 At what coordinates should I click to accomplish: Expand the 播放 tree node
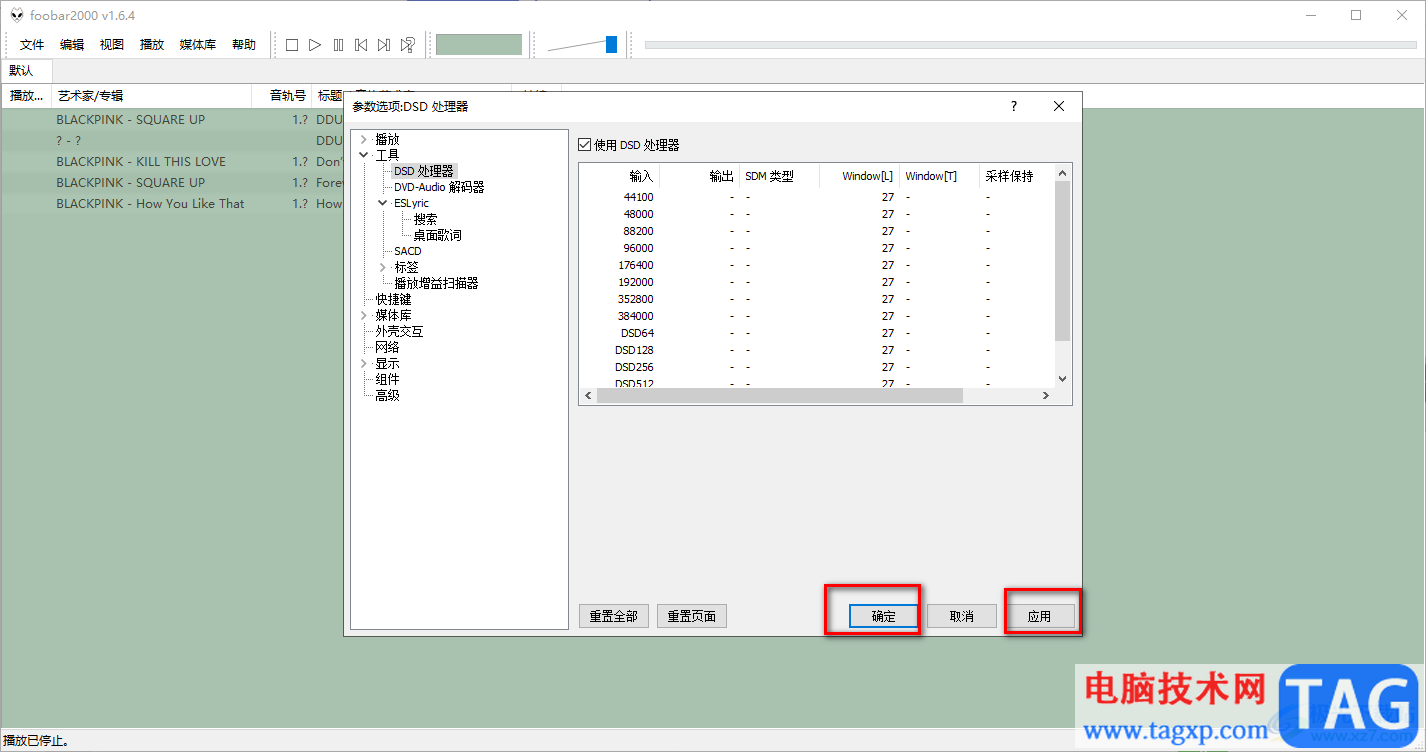click(363, 140)
